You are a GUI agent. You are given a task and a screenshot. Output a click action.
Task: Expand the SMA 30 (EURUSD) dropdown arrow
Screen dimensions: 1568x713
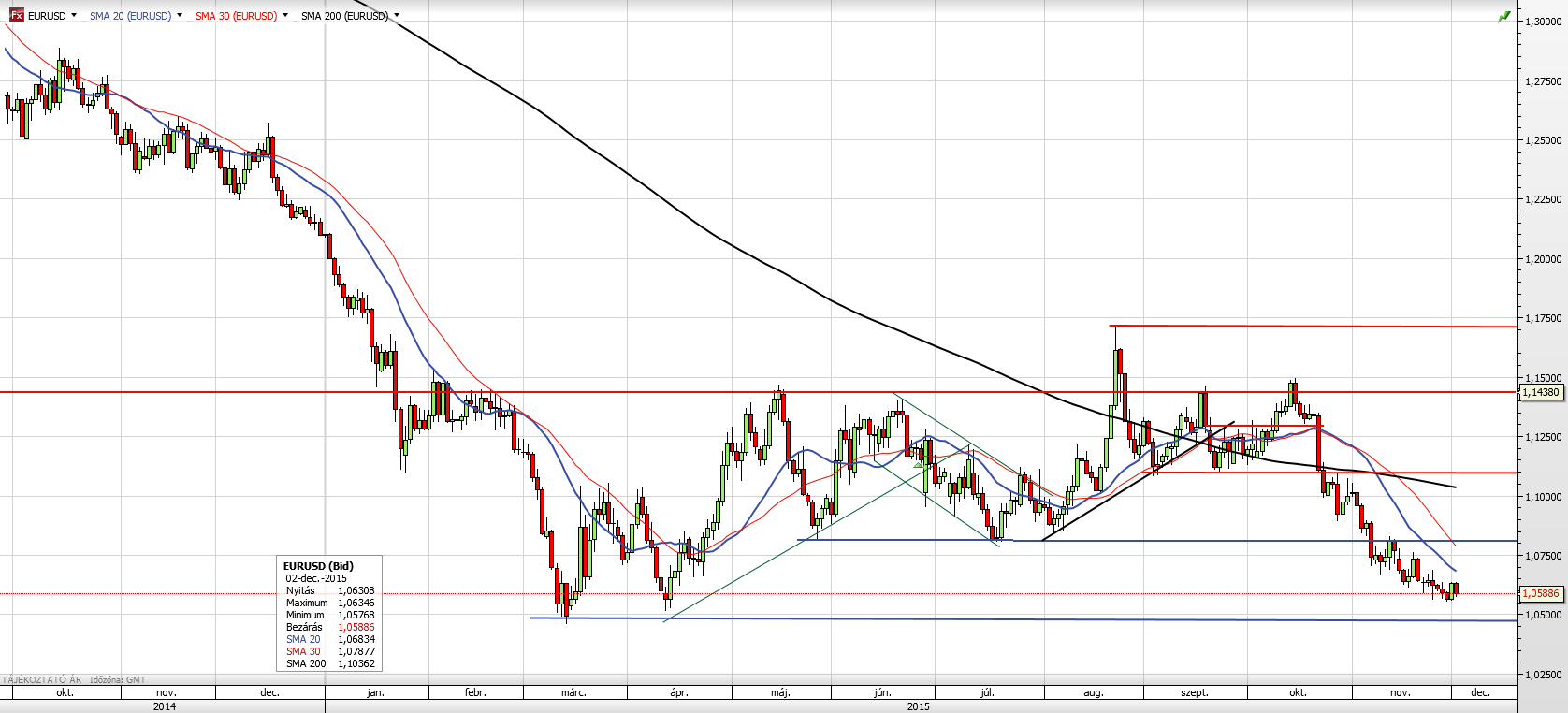285,15
